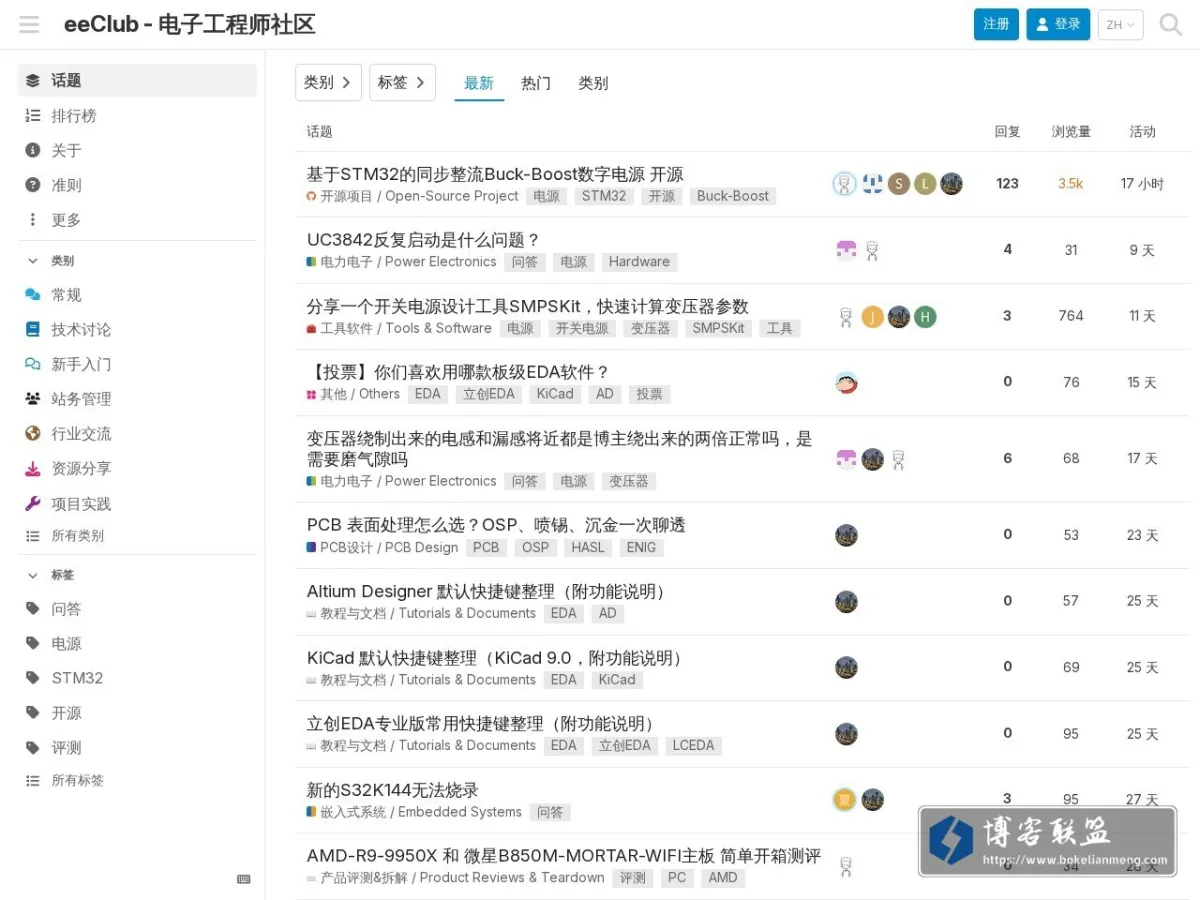This screenshot has width=1200, height=900.
Task: Open the 新的S32K144无法烧录 topic
Action: (393, 790)
